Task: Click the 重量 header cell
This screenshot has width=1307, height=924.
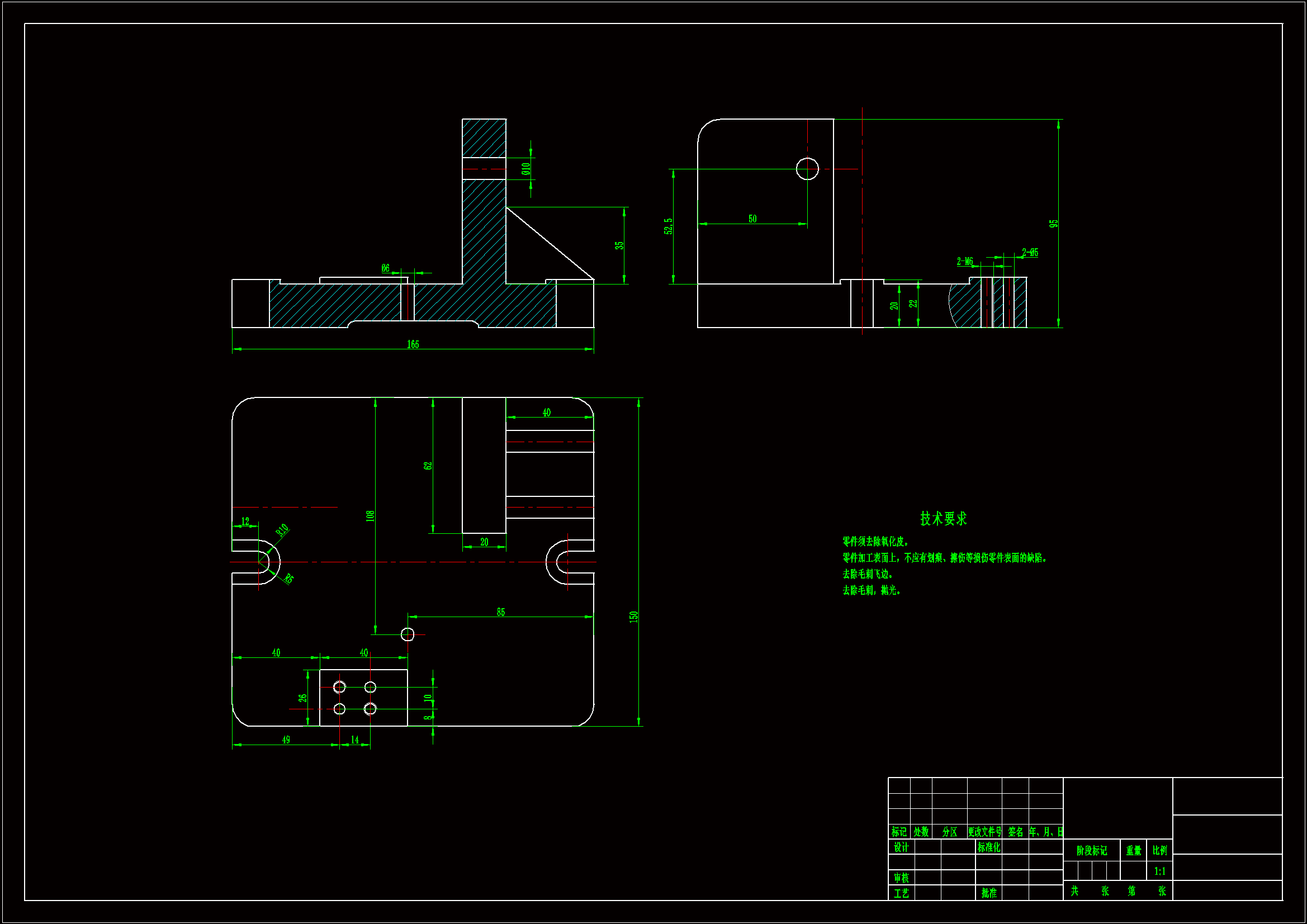Action: click(1133, 851)
